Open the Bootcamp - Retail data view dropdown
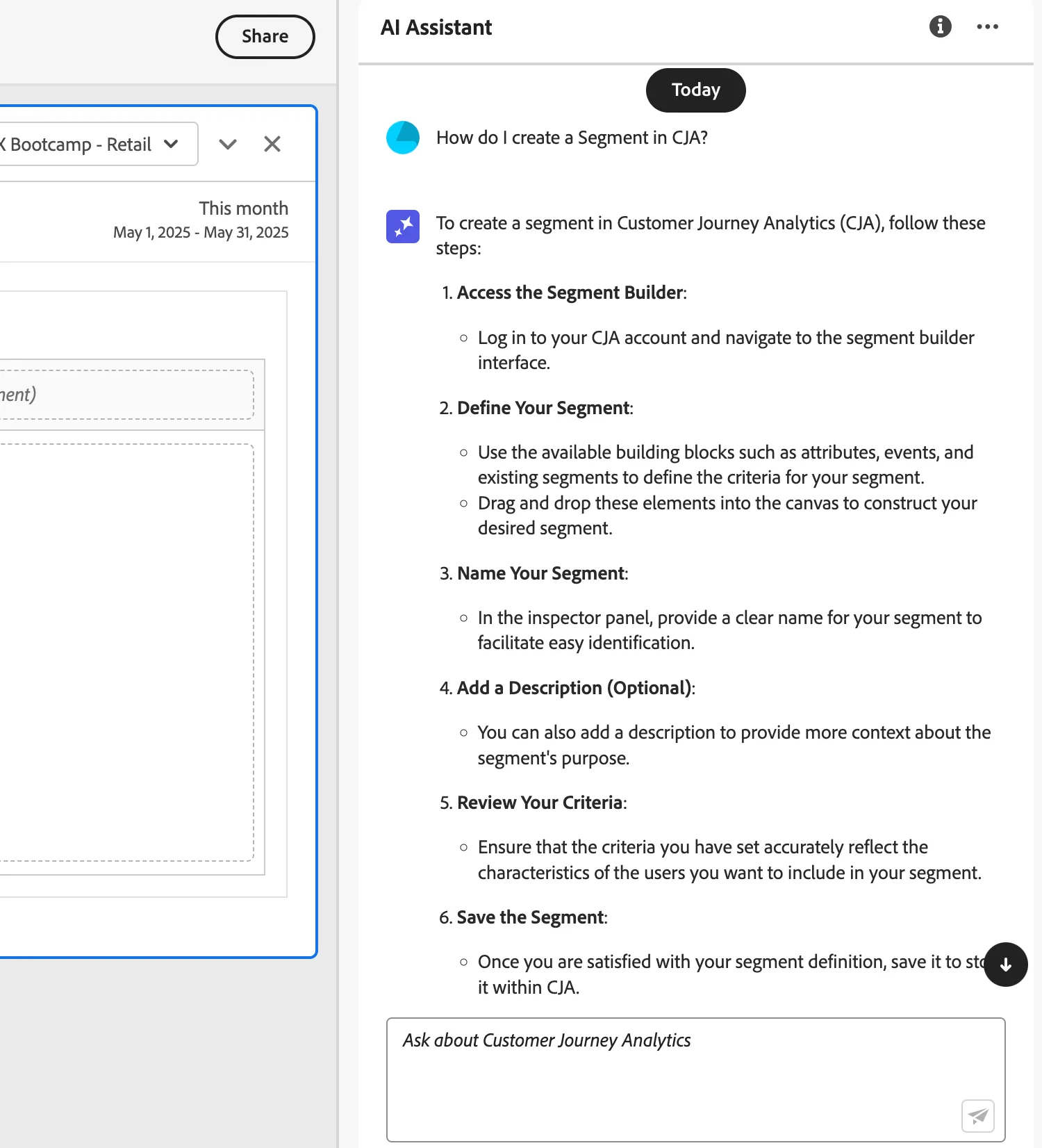Image resolution: width=1042 pixels, height=1148 pixels. (x=98, y=144)
